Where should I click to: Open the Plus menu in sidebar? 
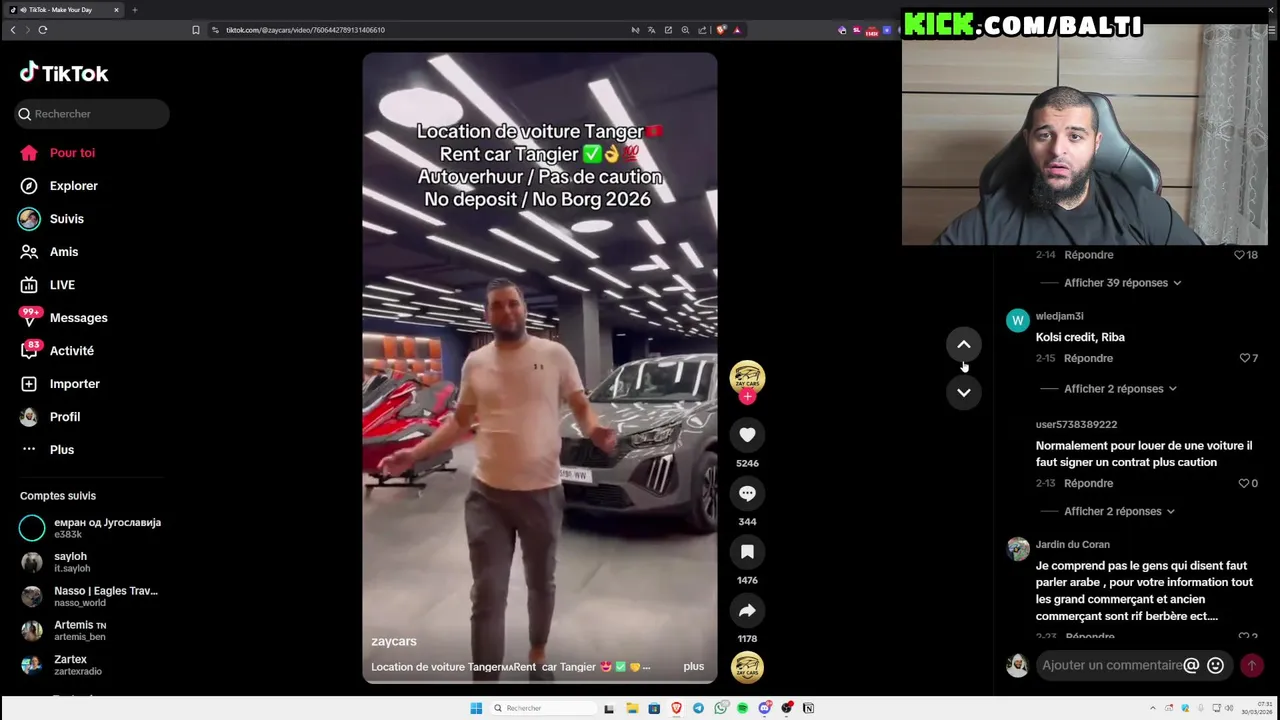(x=47, y=450)
